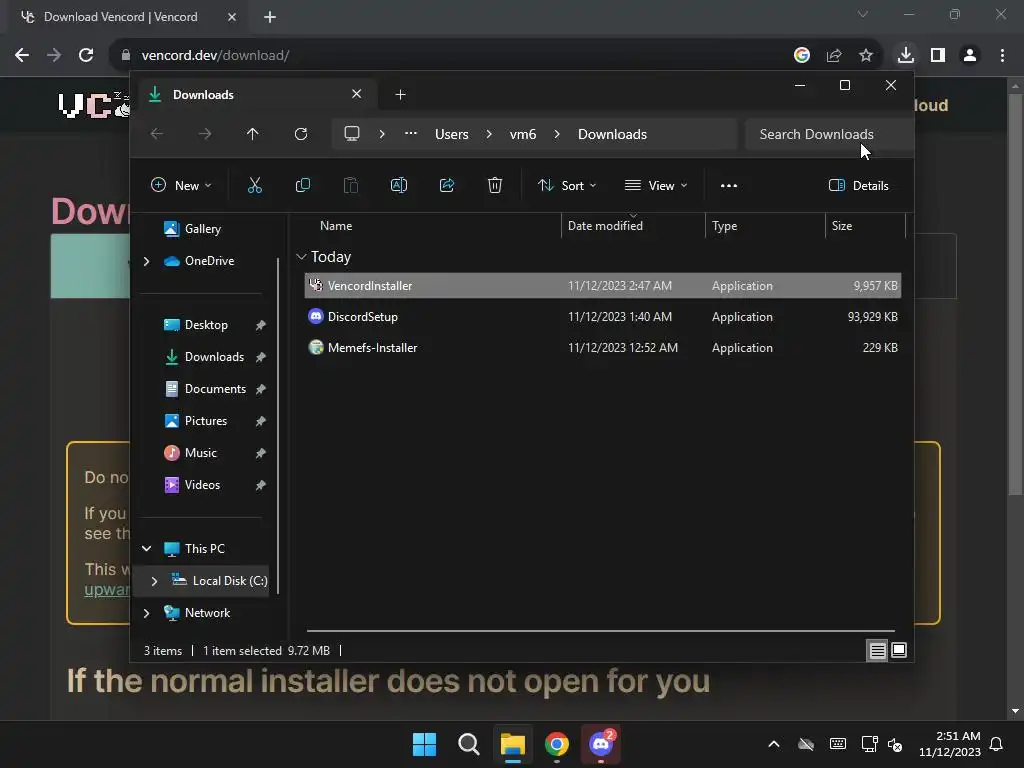1024x768 pixels.
Task: Open a new Chrome tab
Action: click(270, 17)
